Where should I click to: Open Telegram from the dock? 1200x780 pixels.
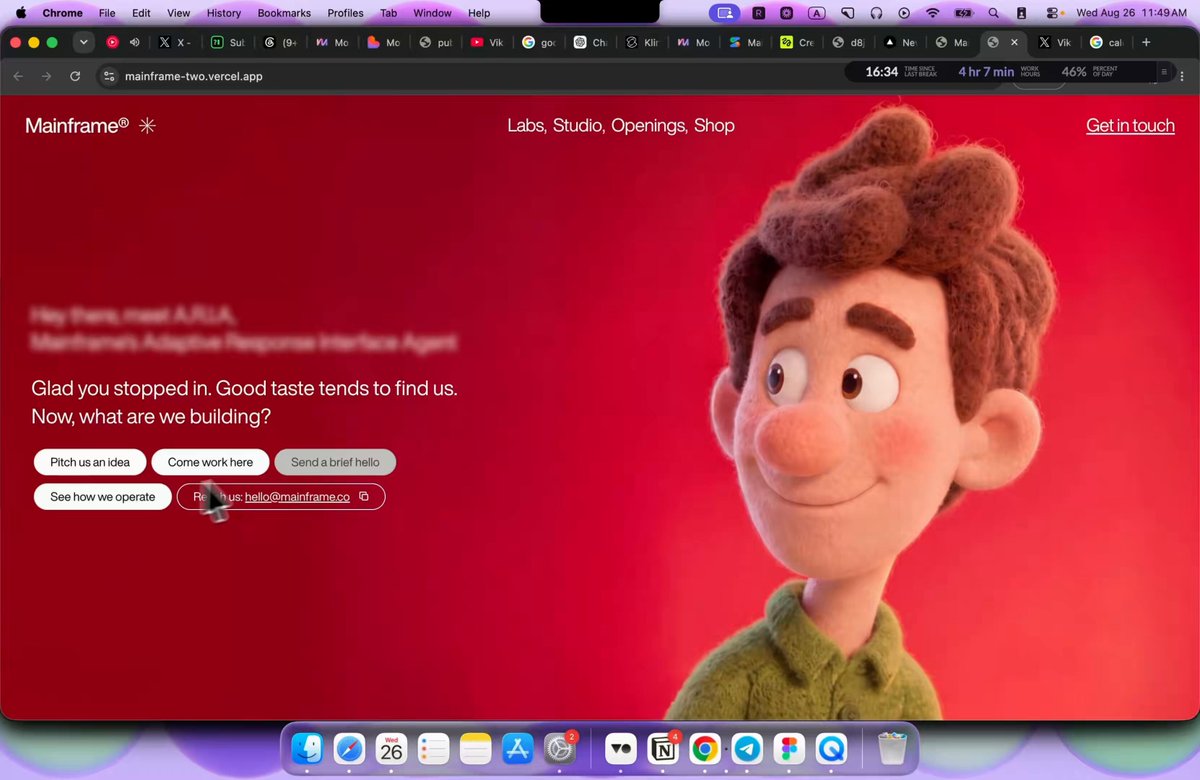click(x=747, y=748)
